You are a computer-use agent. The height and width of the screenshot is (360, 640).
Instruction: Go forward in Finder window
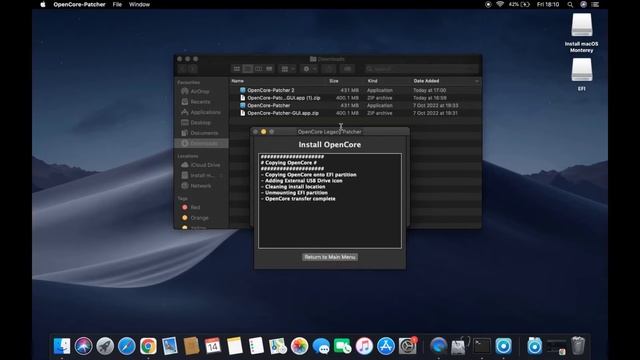[x=193, y=69]
